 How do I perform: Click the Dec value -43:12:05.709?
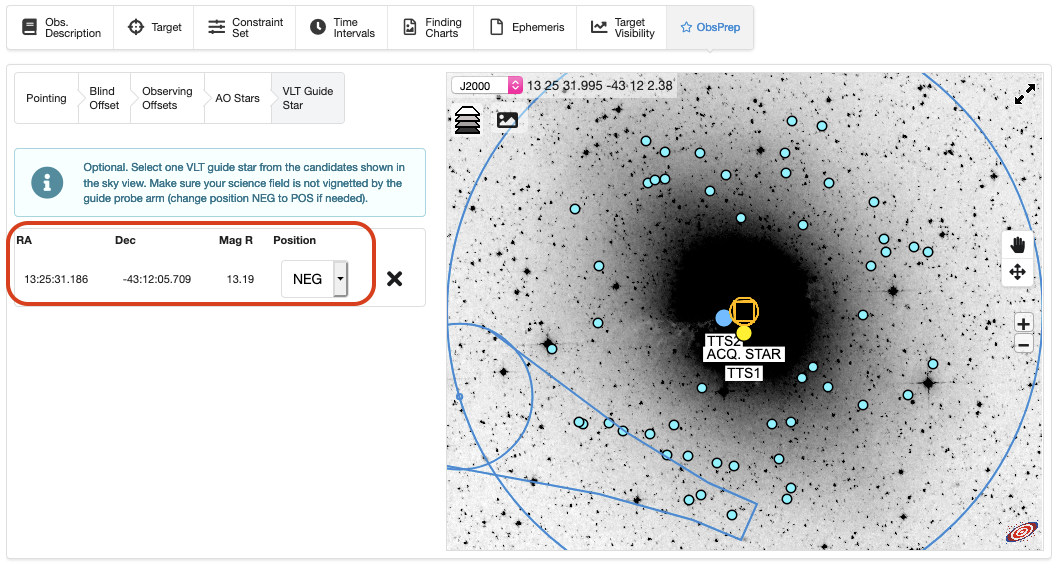(x=157, y=279)
